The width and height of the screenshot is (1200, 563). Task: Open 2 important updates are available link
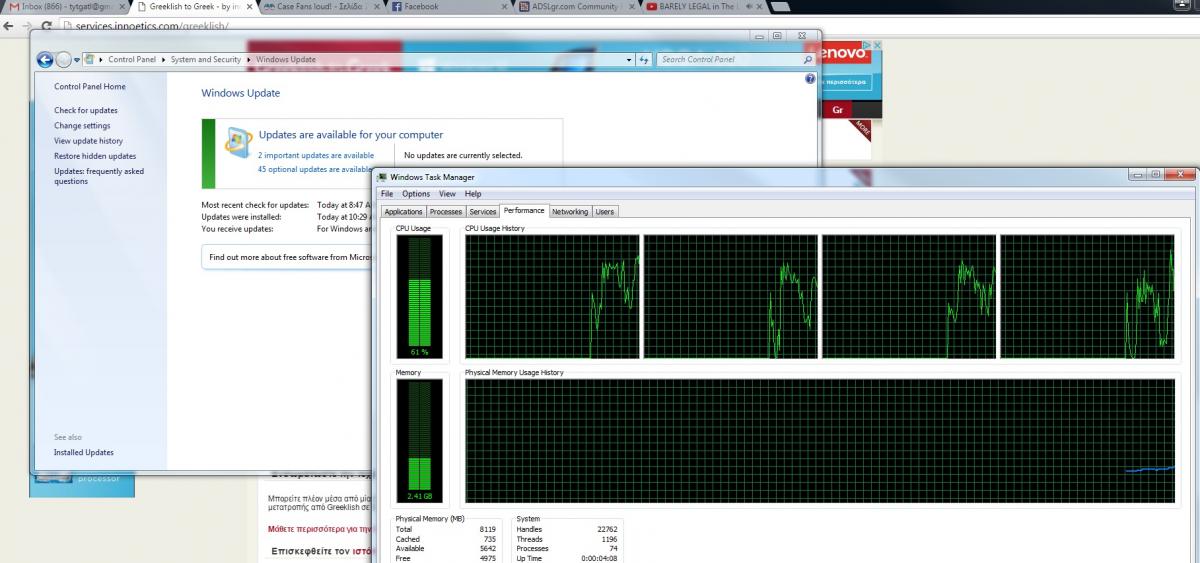click(x=316, y=156)
